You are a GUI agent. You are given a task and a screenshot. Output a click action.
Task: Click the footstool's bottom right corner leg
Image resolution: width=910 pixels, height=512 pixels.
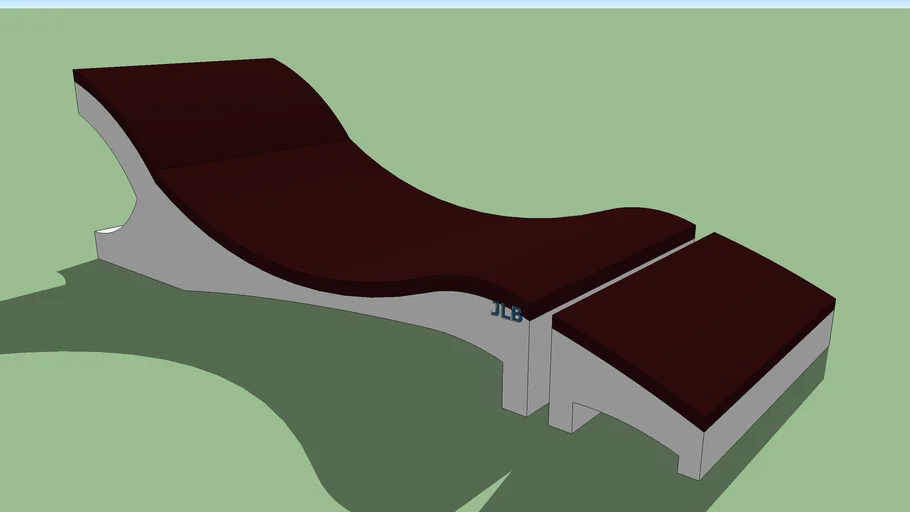691,448
